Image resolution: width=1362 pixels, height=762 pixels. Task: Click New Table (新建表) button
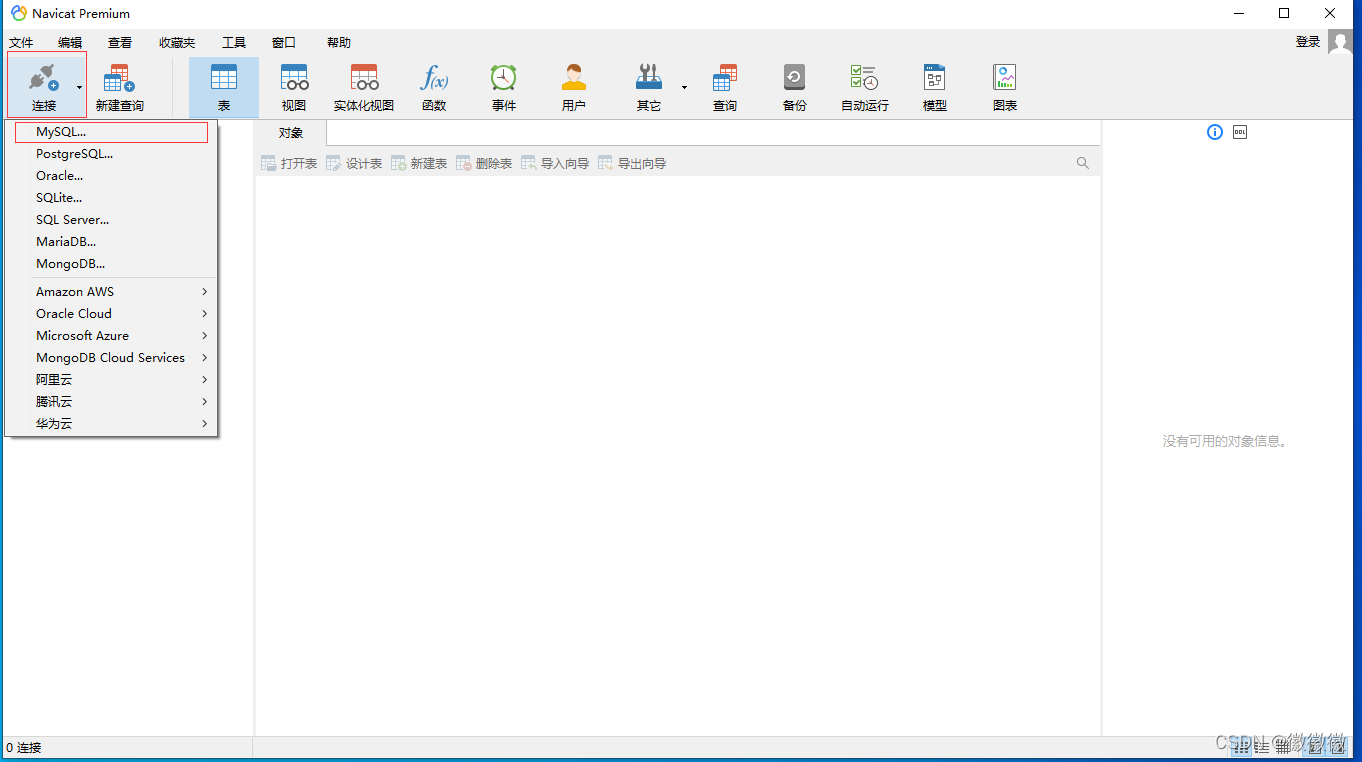tap(419, 163)
